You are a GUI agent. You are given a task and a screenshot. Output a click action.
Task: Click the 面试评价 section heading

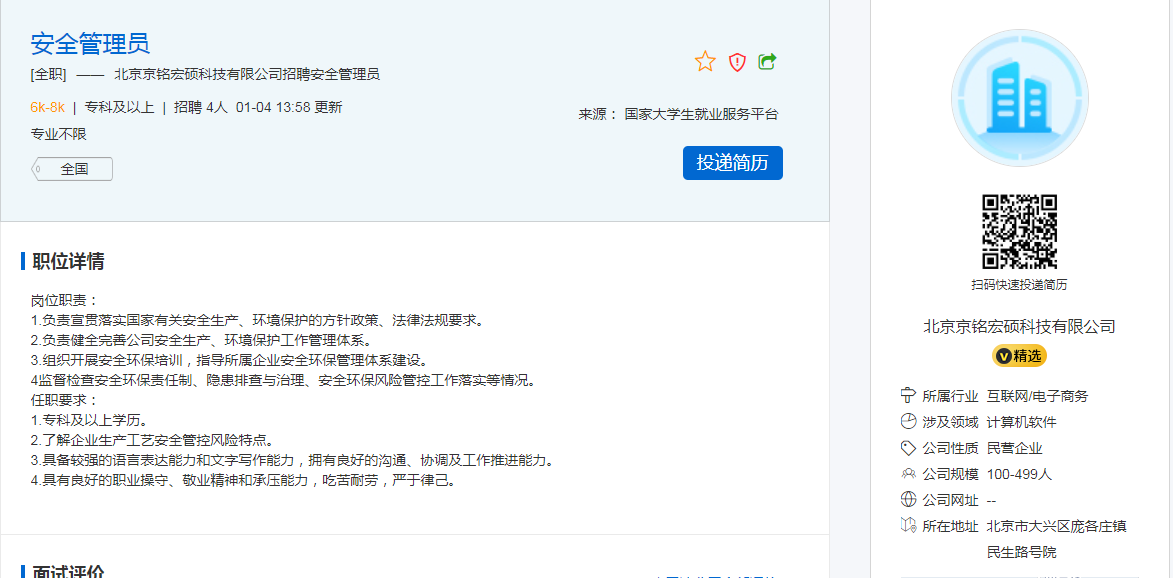pyautogui.click(x=68, y=572)
